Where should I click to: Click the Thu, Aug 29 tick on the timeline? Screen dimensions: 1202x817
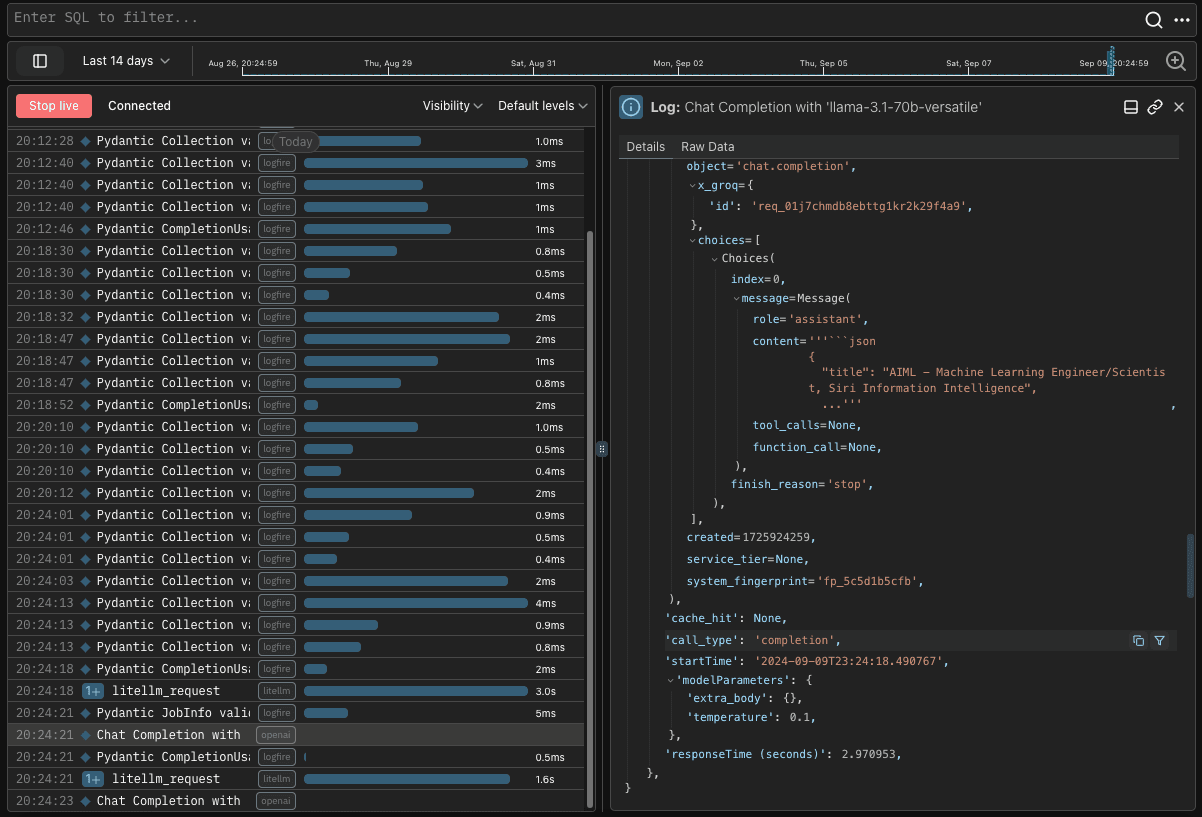pyautogui.click(x=388, y=63)
